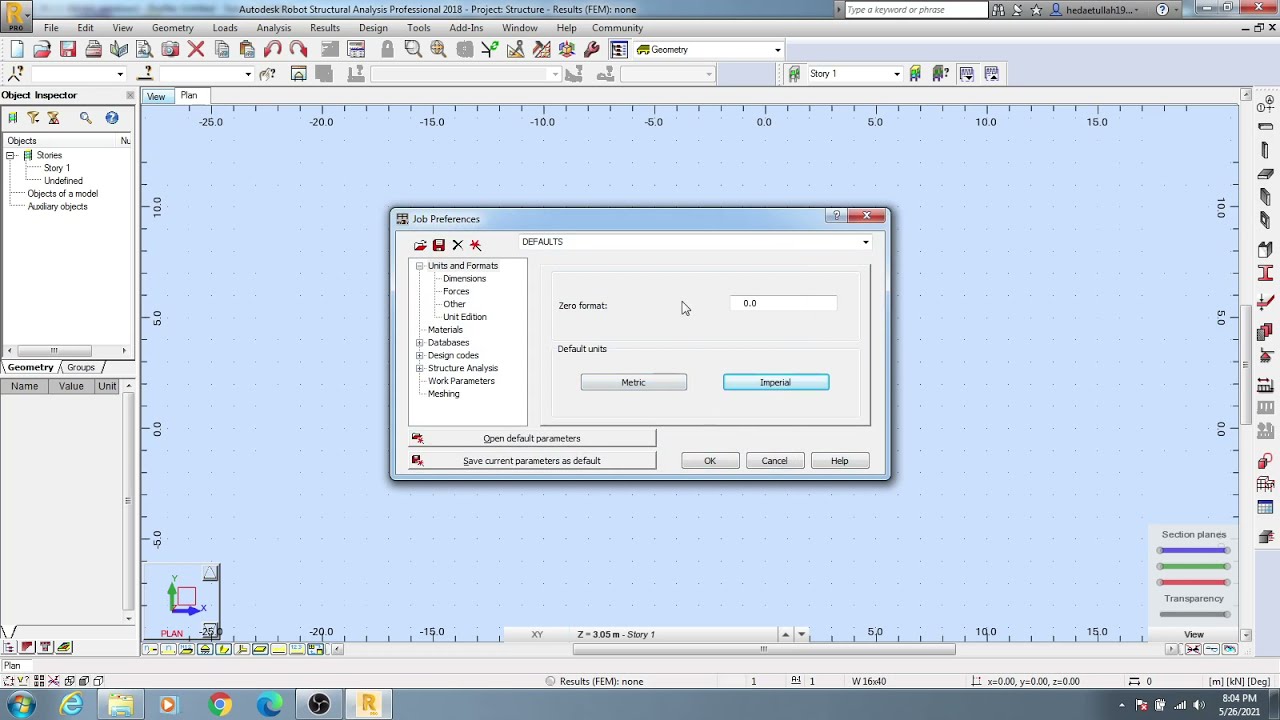Screen dimensions: 1280x720
Task: Select Story 1 in Object Inspector tree
Action: [x=56, y=169]
